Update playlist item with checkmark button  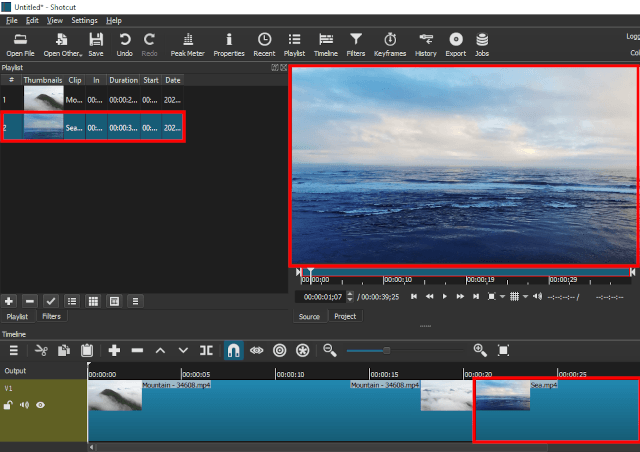[51, 301]
